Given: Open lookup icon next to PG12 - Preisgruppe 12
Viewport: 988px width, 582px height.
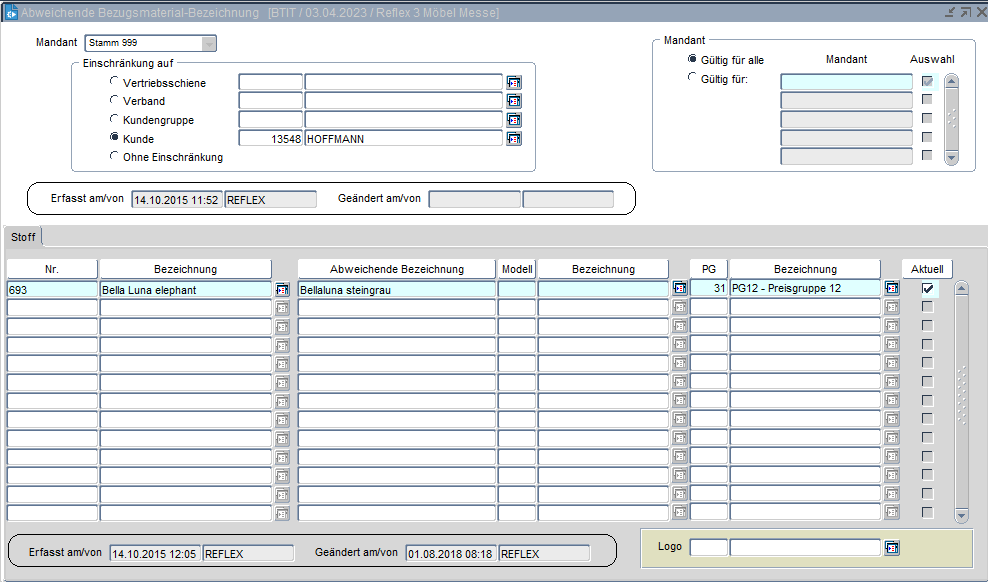Looking at the screenshot, I should tap(892, 289).
